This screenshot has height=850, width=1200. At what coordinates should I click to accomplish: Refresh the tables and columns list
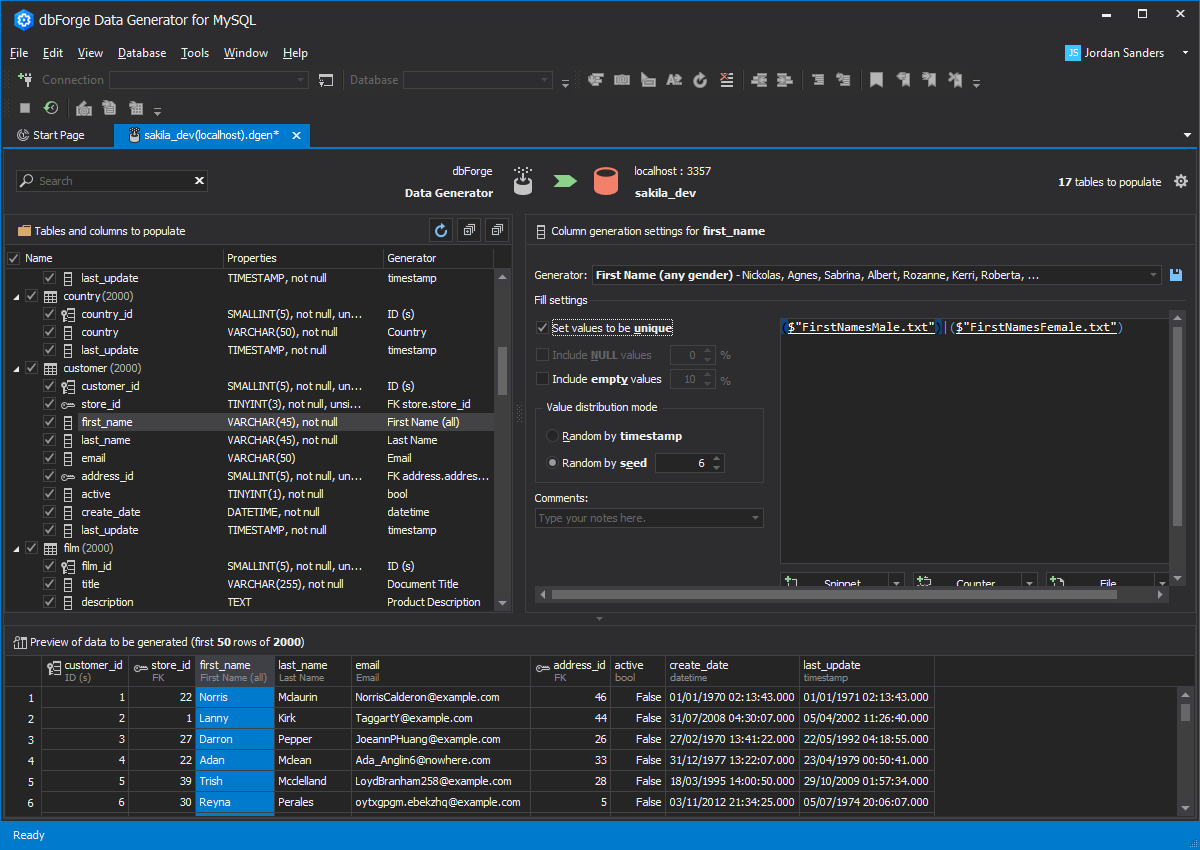[x=441, y=231]
